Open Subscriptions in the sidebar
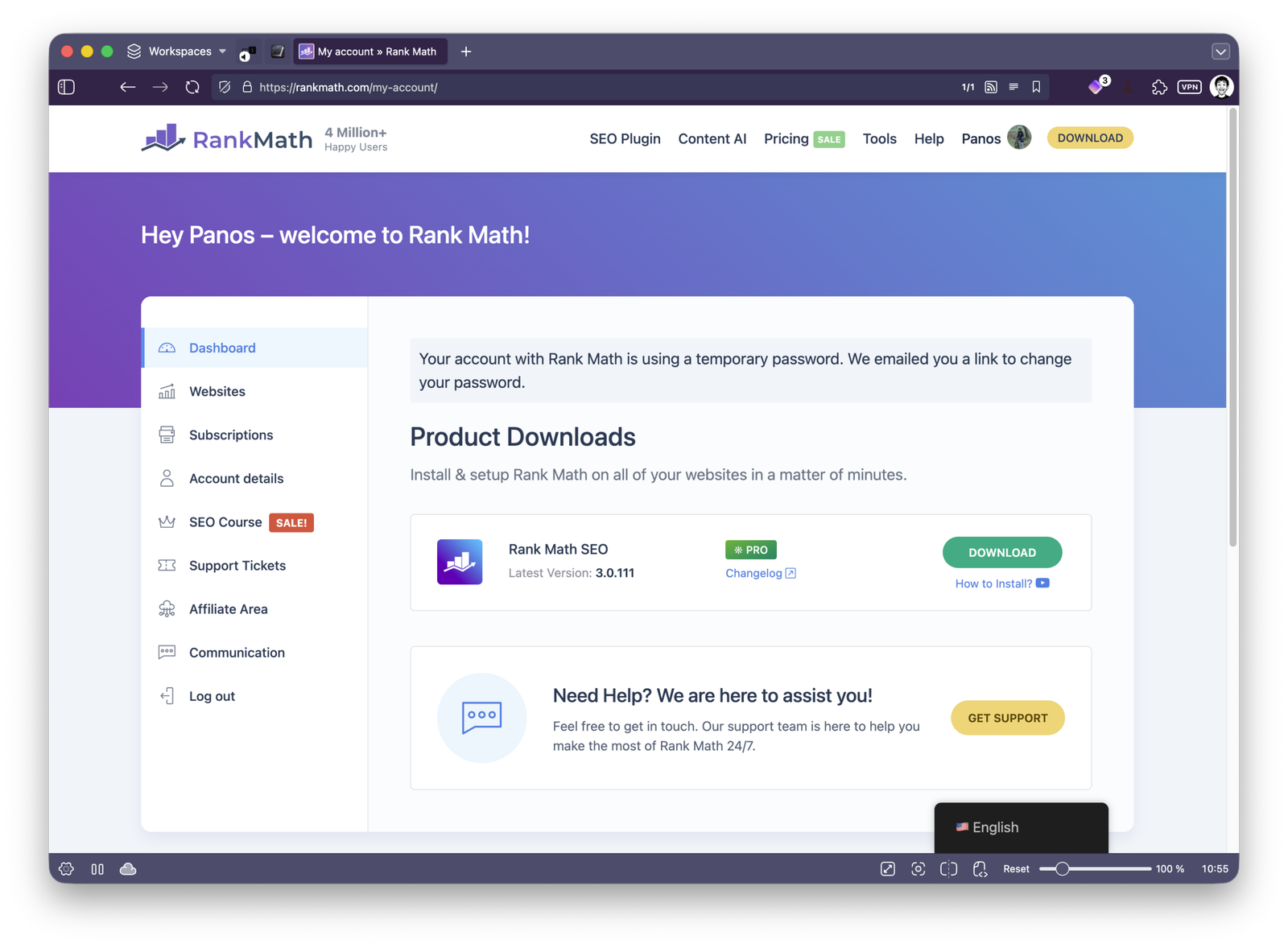 point(254,435)
